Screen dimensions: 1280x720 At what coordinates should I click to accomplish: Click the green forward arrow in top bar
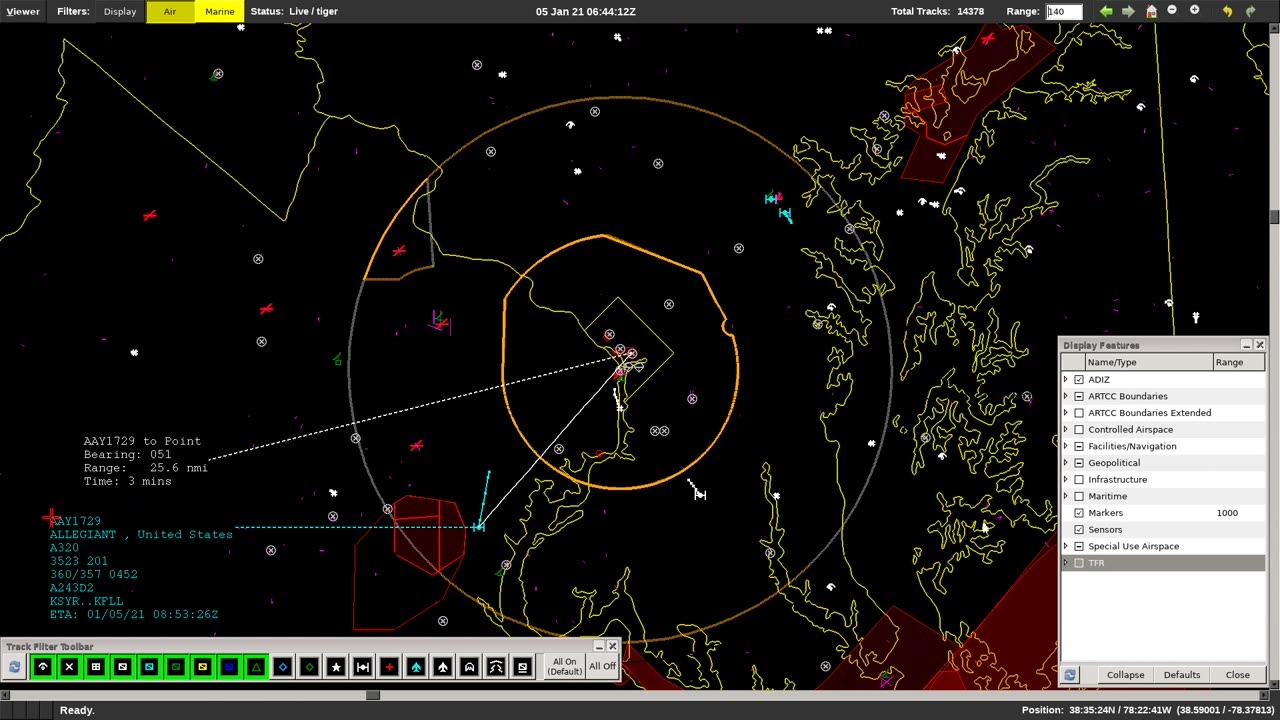(x=1128, y=11)
